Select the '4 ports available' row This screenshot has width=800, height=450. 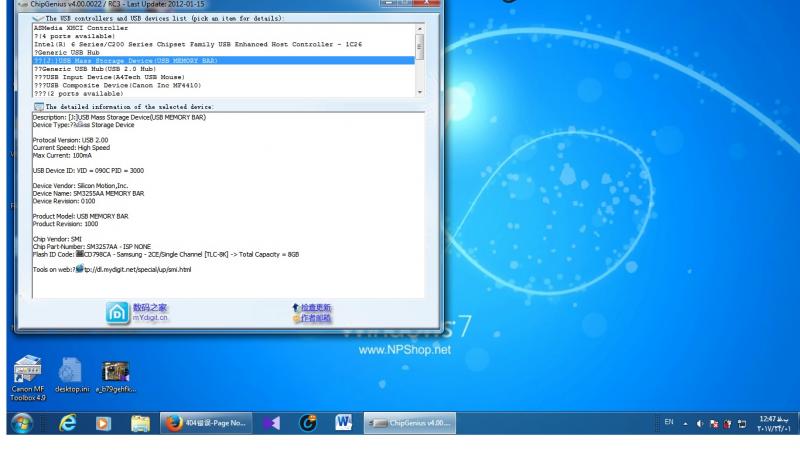(x=223, y=36)
